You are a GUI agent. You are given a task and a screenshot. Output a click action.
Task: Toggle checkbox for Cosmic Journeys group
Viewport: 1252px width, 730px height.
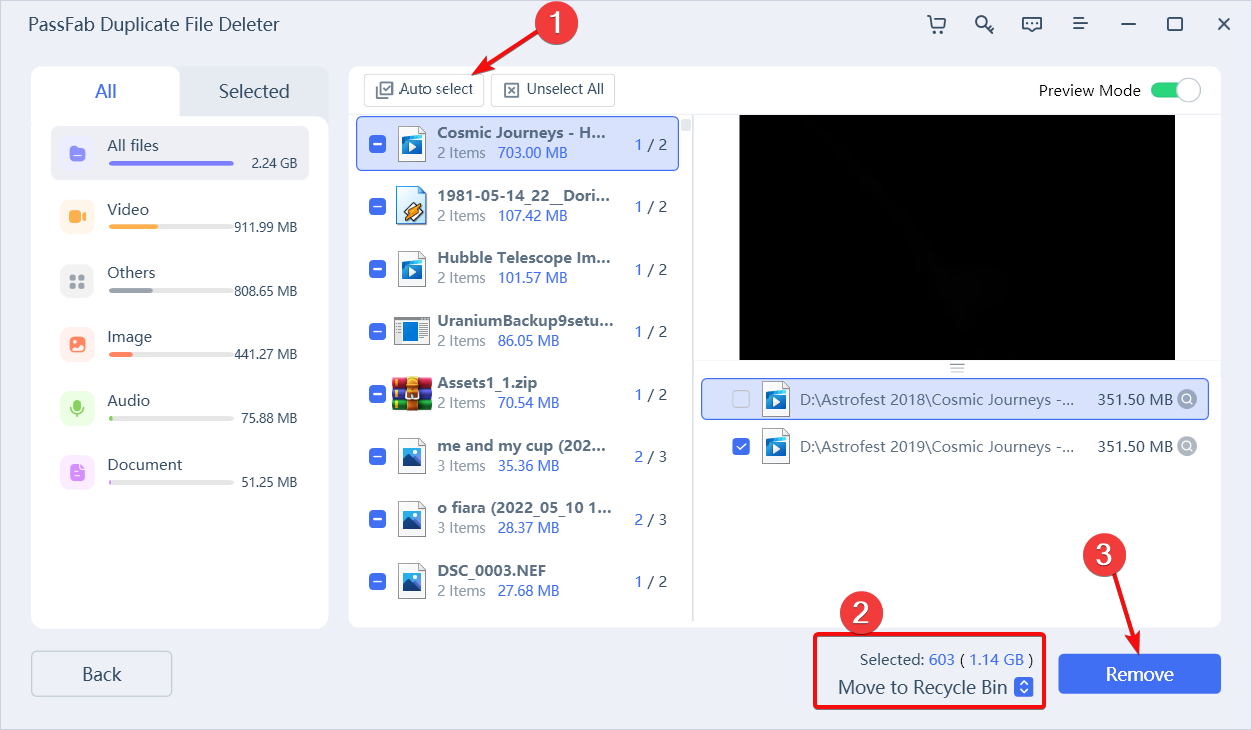click(x=377, y=145)
